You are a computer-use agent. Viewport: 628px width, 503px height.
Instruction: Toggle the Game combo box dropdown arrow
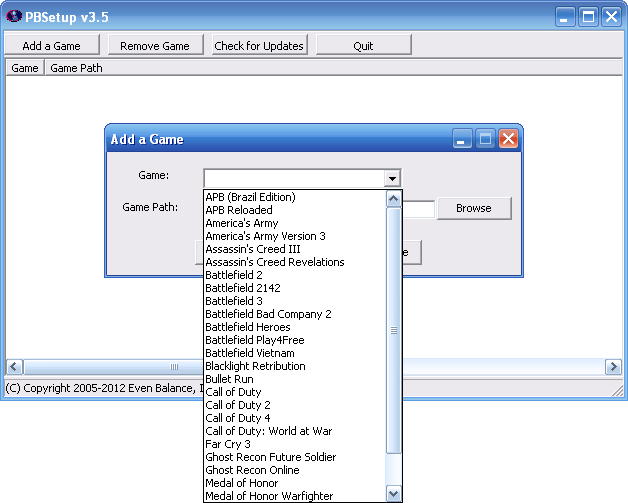coord(392,179)
